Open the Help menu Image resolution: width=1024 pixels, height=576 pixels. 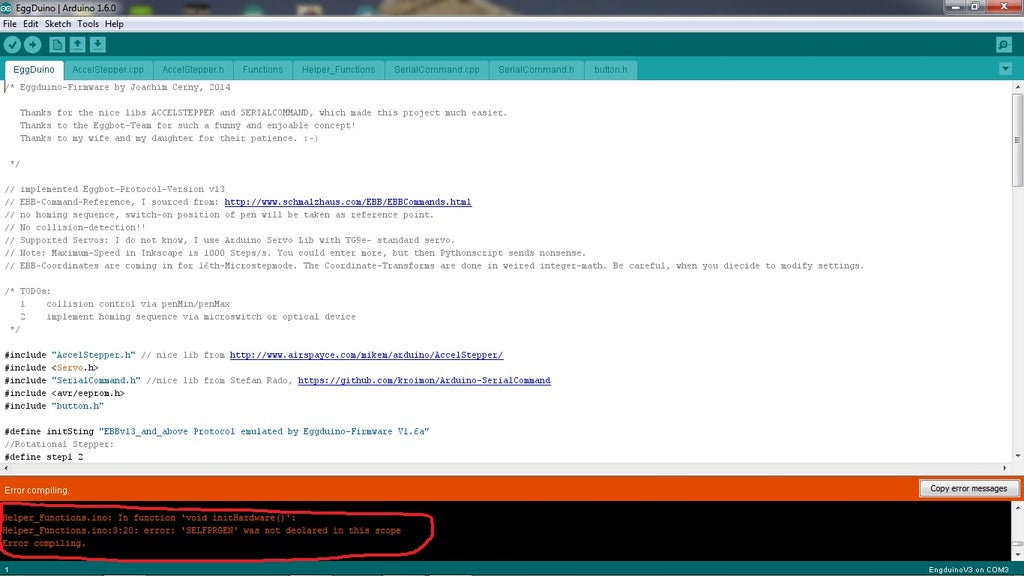[114, 24]
